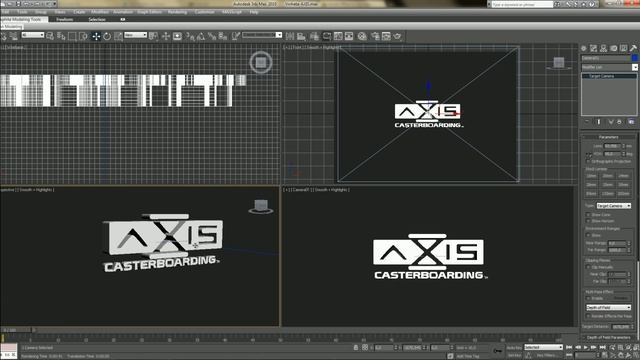
Task: Open the selection filter dropdown
Action: coord(33,35)
